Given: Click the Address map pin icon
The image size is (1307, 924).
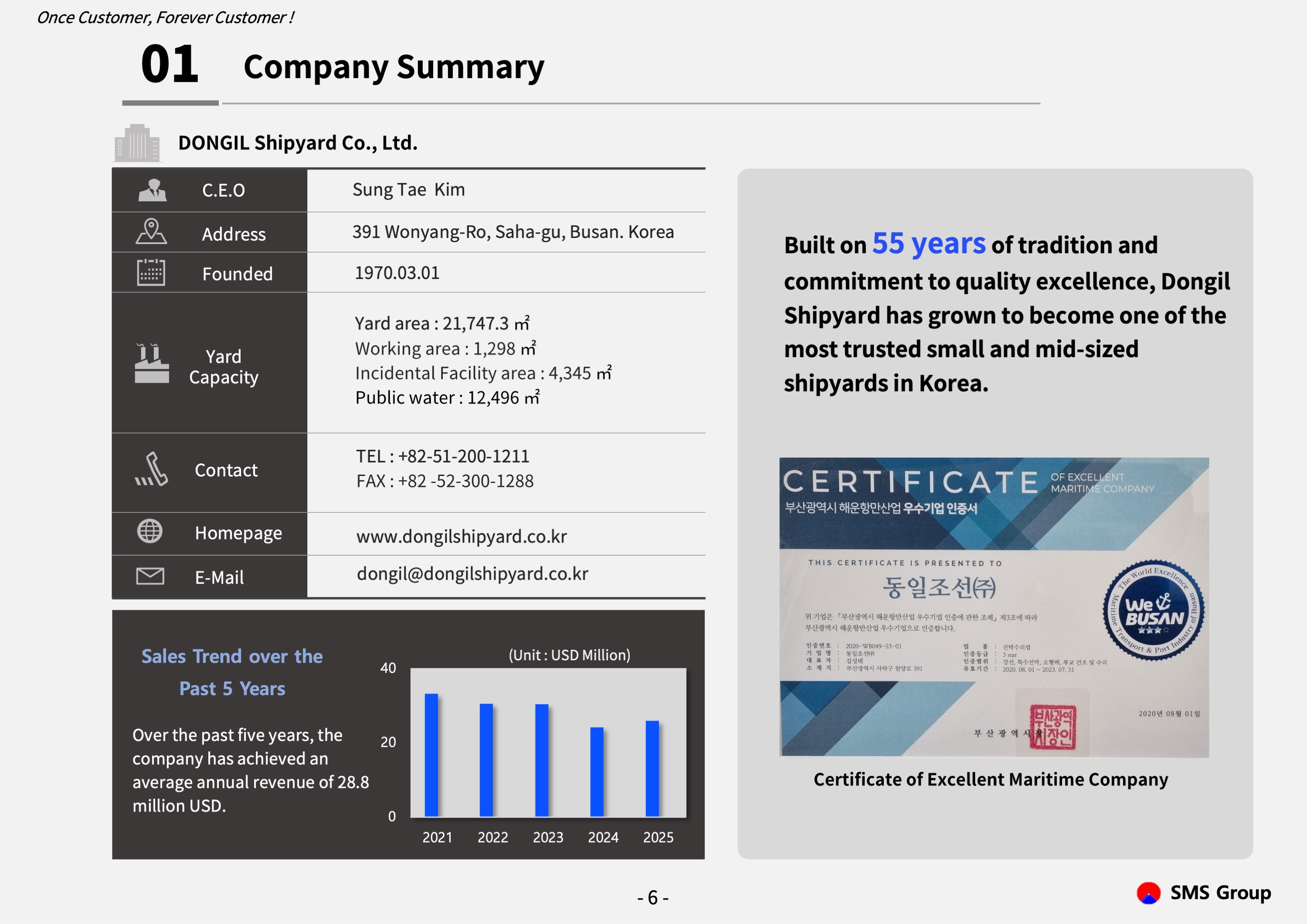Looking at the screenshot, I should 151,232.
